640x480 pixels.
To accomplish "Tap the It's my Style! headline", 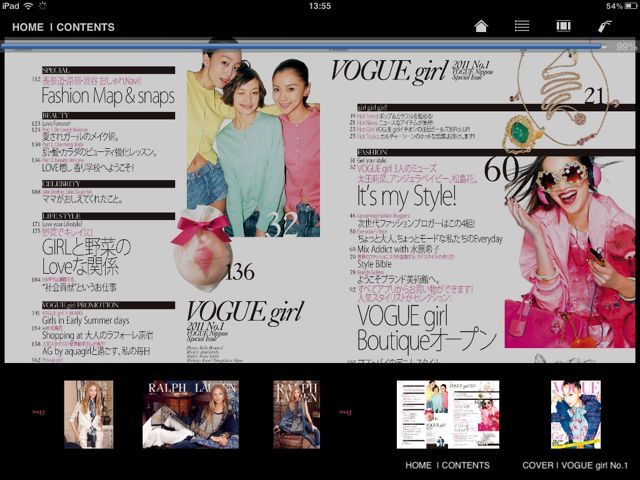I will click(x=406, y=196).
